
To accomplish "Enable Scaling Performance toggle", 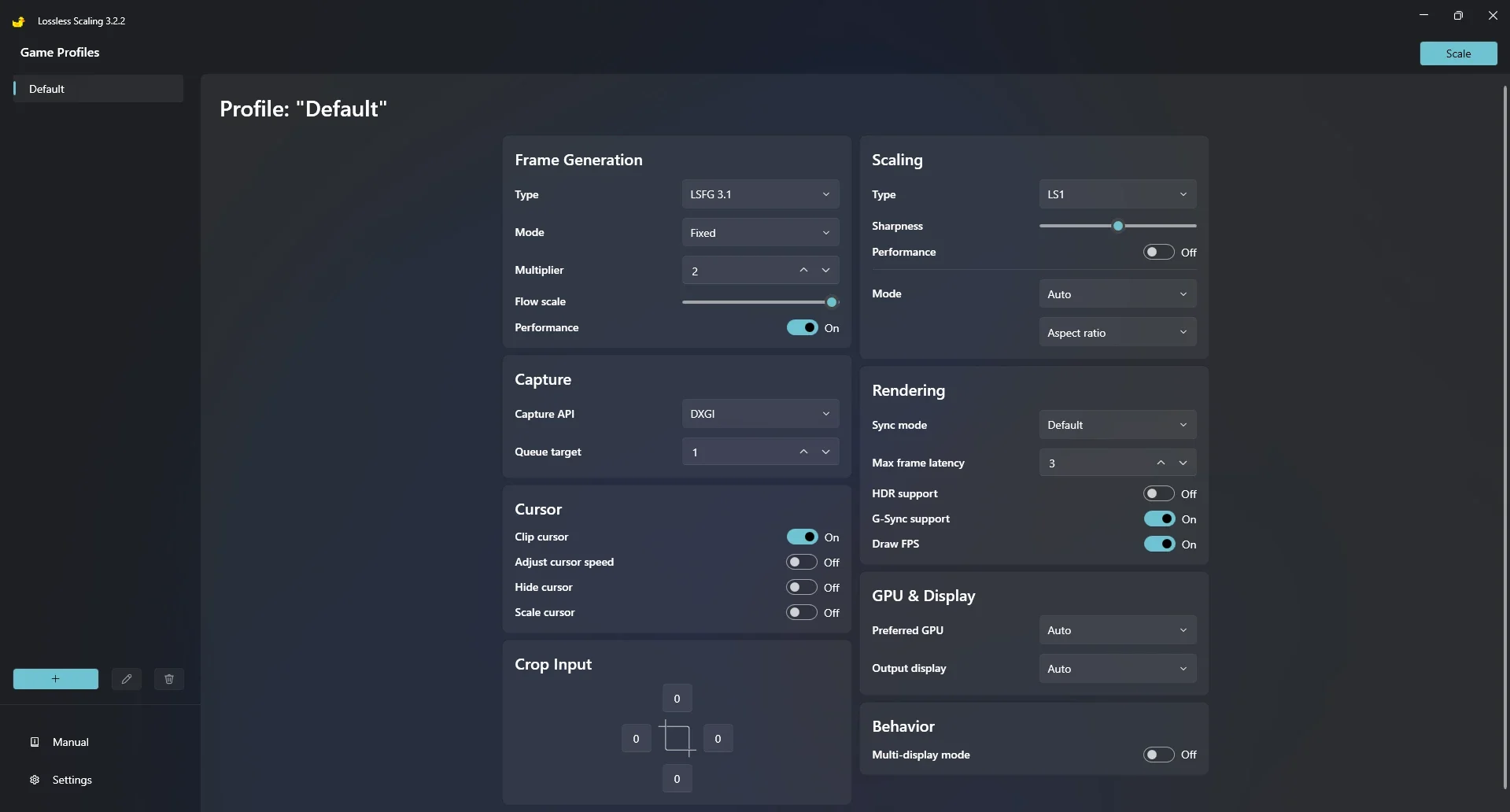I will click(1159, 252).
